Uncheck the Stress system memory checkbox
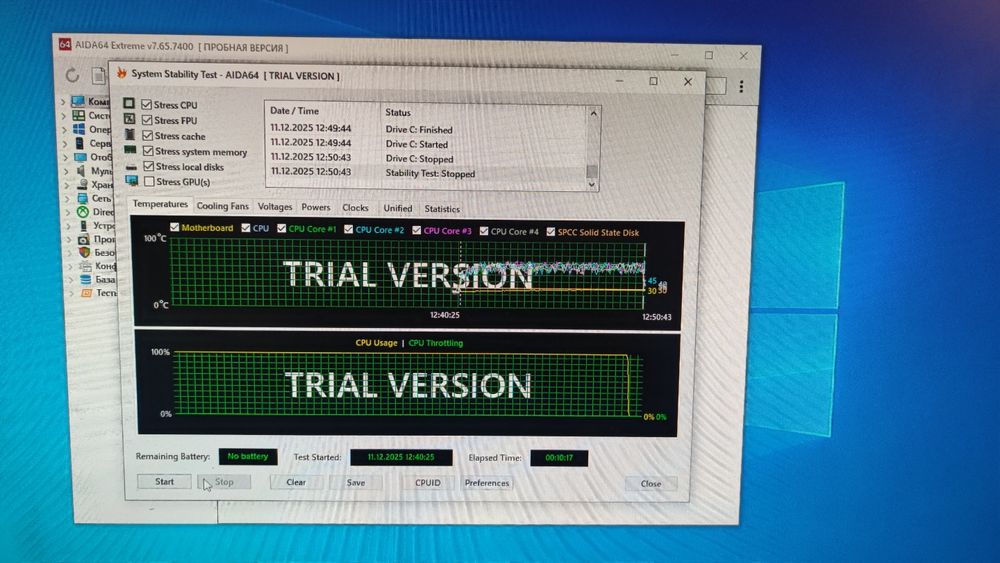Image resolution: width=1000 pixels, height=563 pixels. point(149,151)
